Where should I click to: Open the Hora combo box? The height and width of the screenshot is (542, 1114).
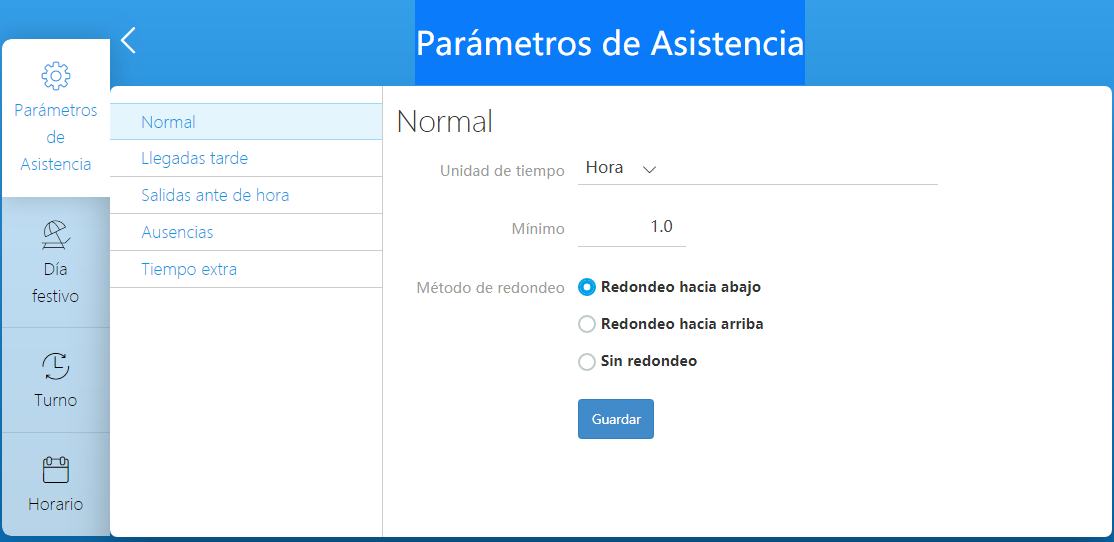757,168
